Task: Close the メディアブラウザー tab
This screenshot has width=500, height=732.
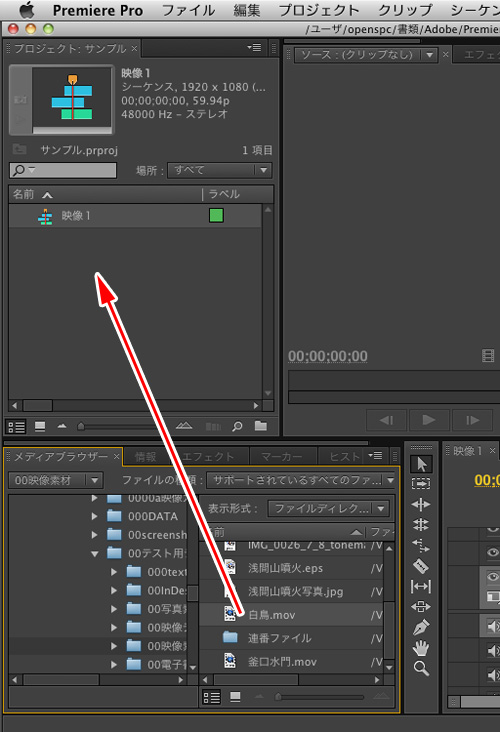Action: click(116, 457)
